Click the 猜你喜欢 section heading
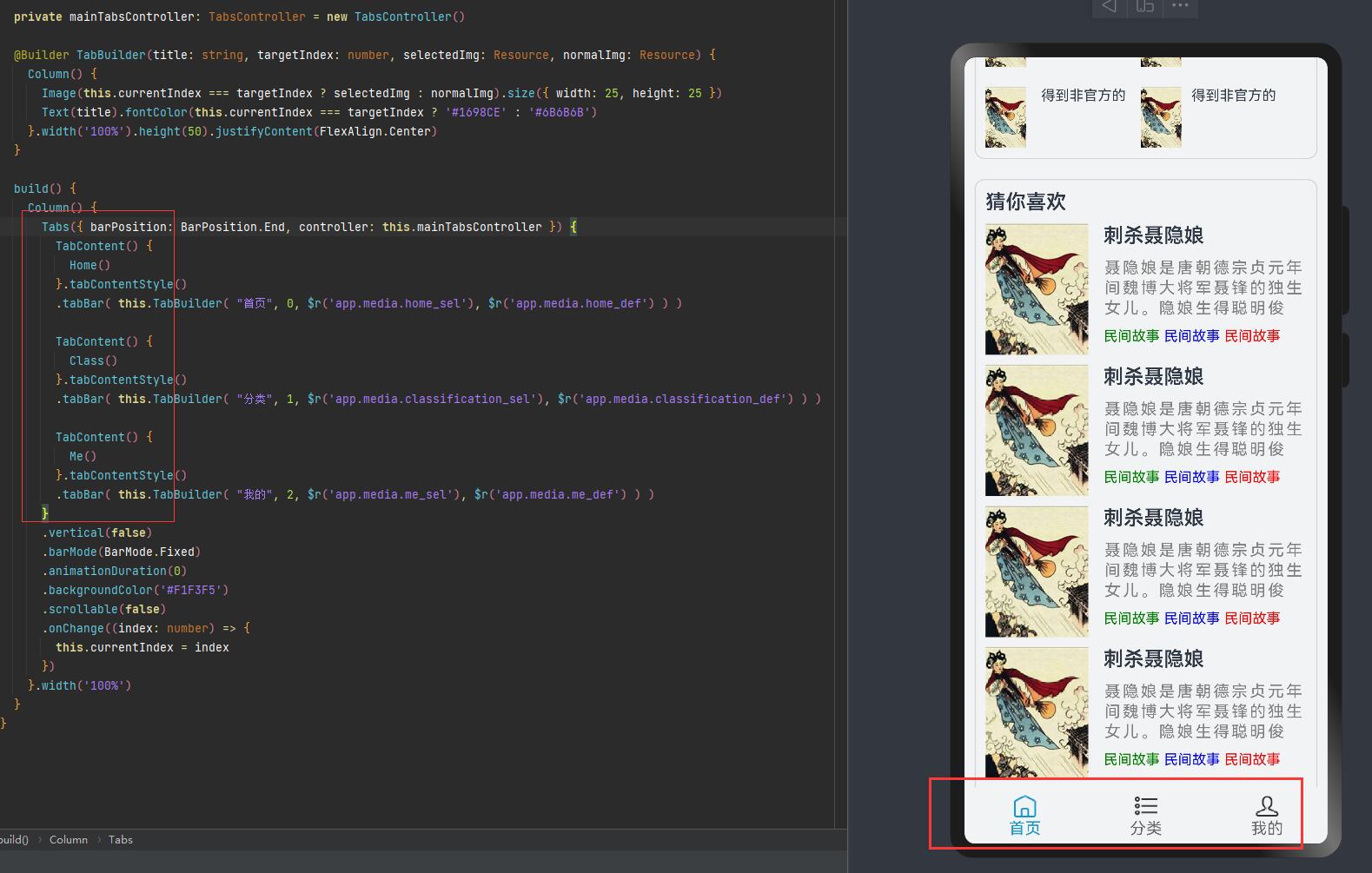The width and height of the screenshot is (1372, 873). pos(1025,202)
